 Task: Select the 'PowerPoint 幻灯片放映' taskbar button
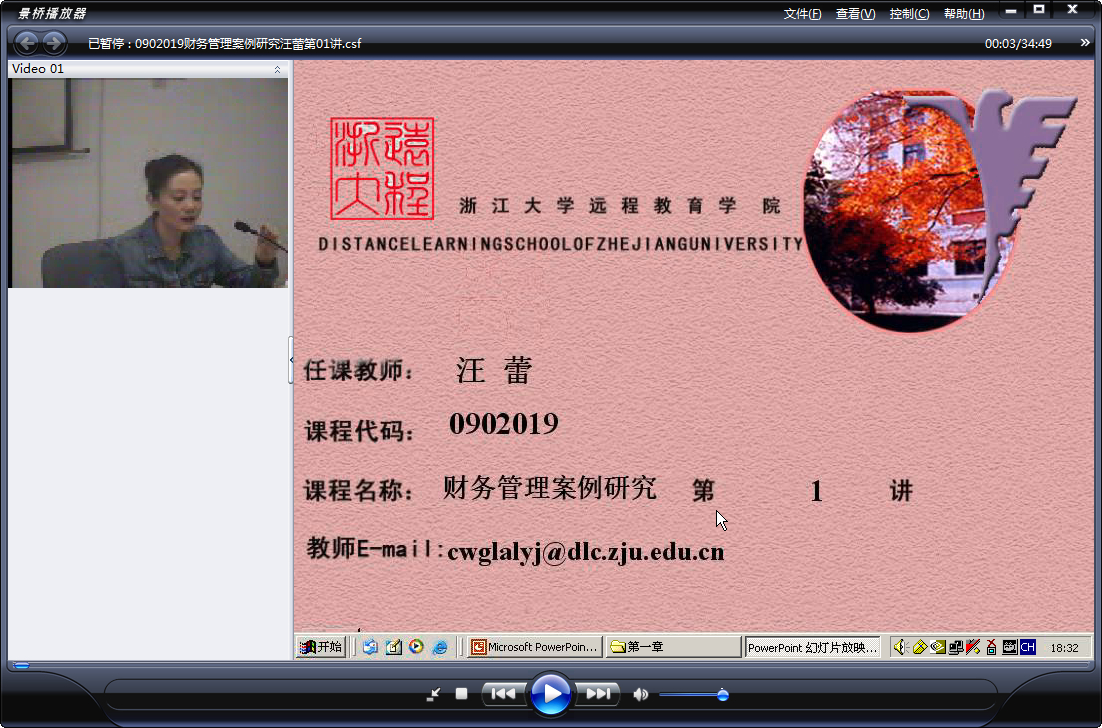[812, 647]
